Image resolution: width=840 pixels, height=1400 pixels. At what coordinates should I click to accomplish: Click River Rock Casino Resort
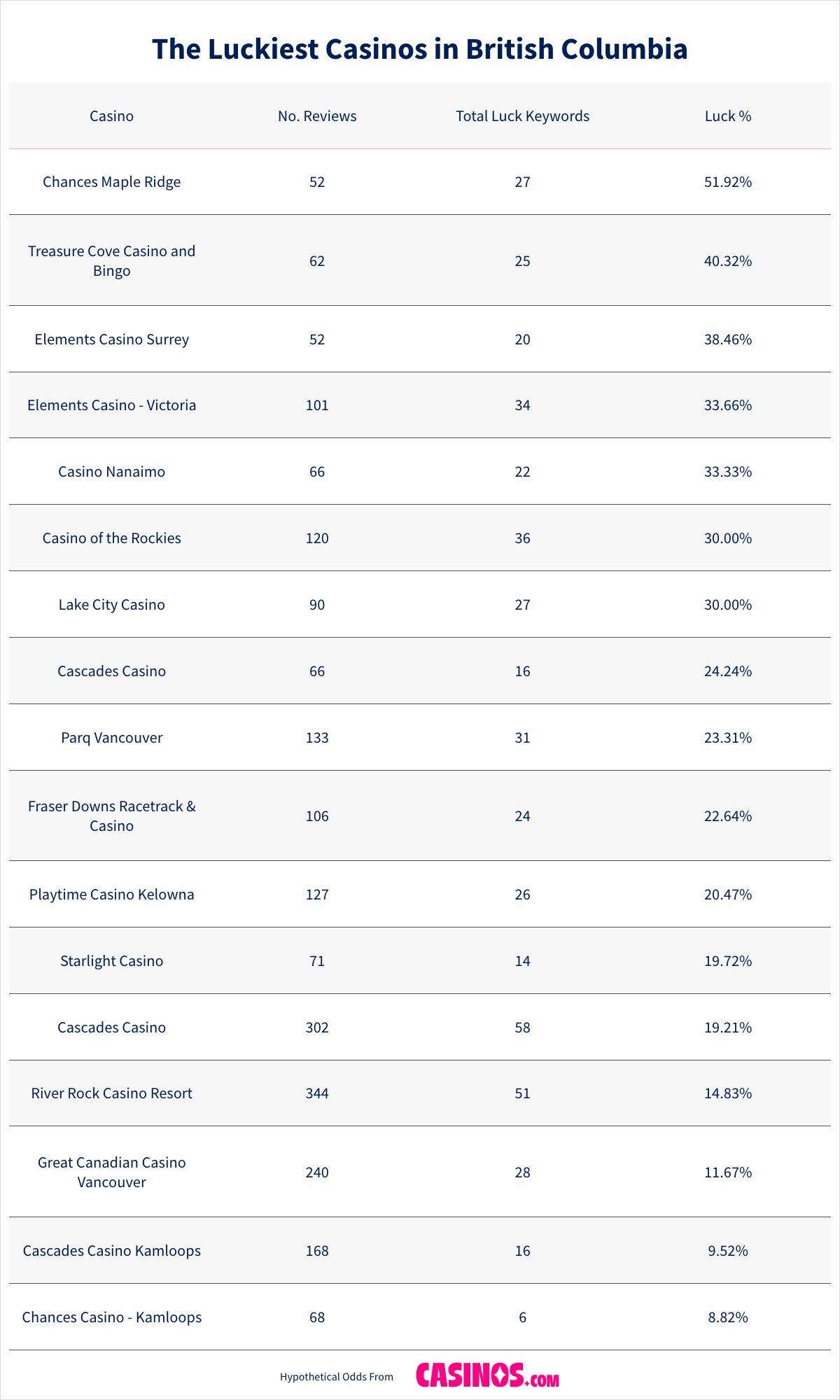tap(111, 1093)
